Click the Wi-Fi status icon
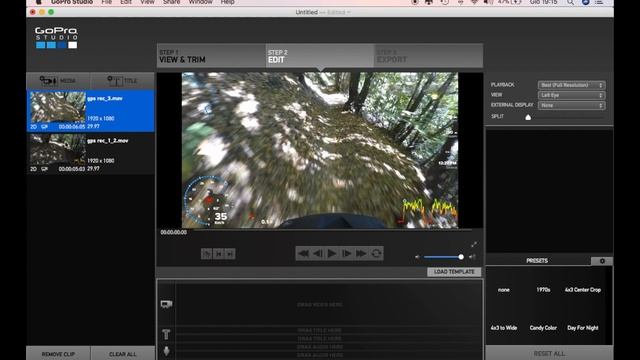 pyautogui.click(x=474, y=2)
